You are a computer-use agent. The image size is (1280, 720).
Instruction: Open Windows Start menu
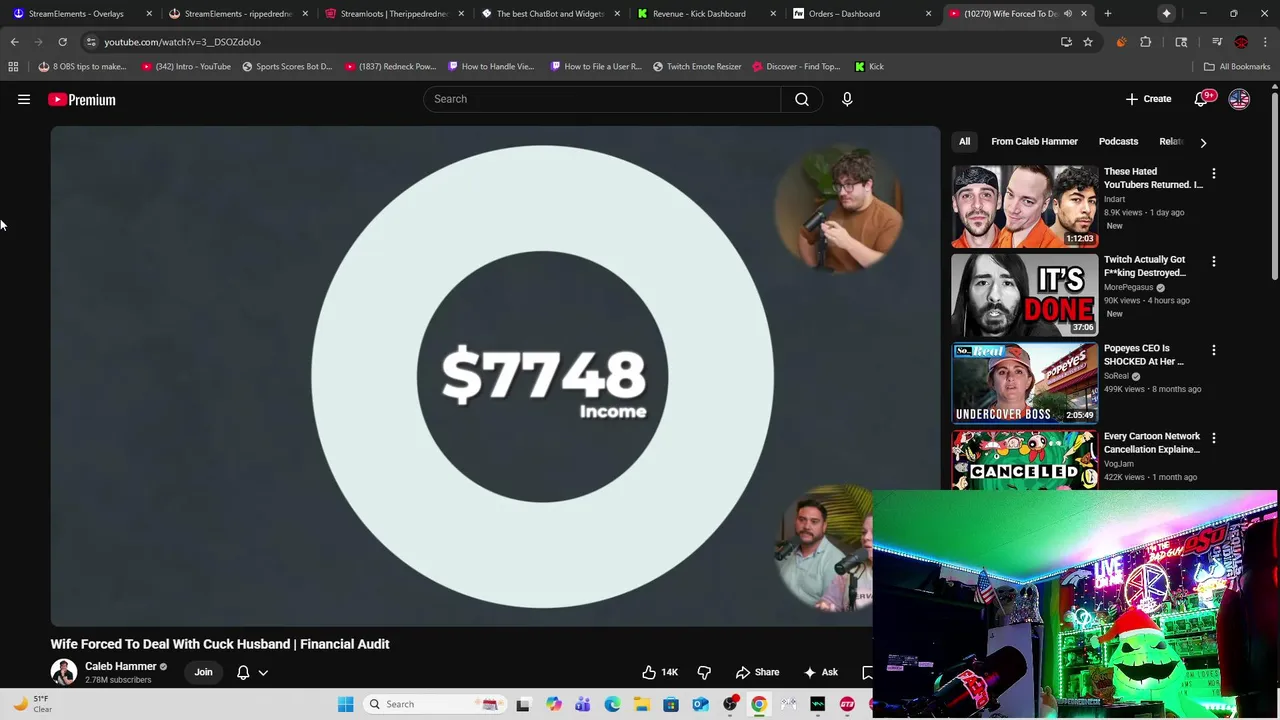tap(346, 704)
